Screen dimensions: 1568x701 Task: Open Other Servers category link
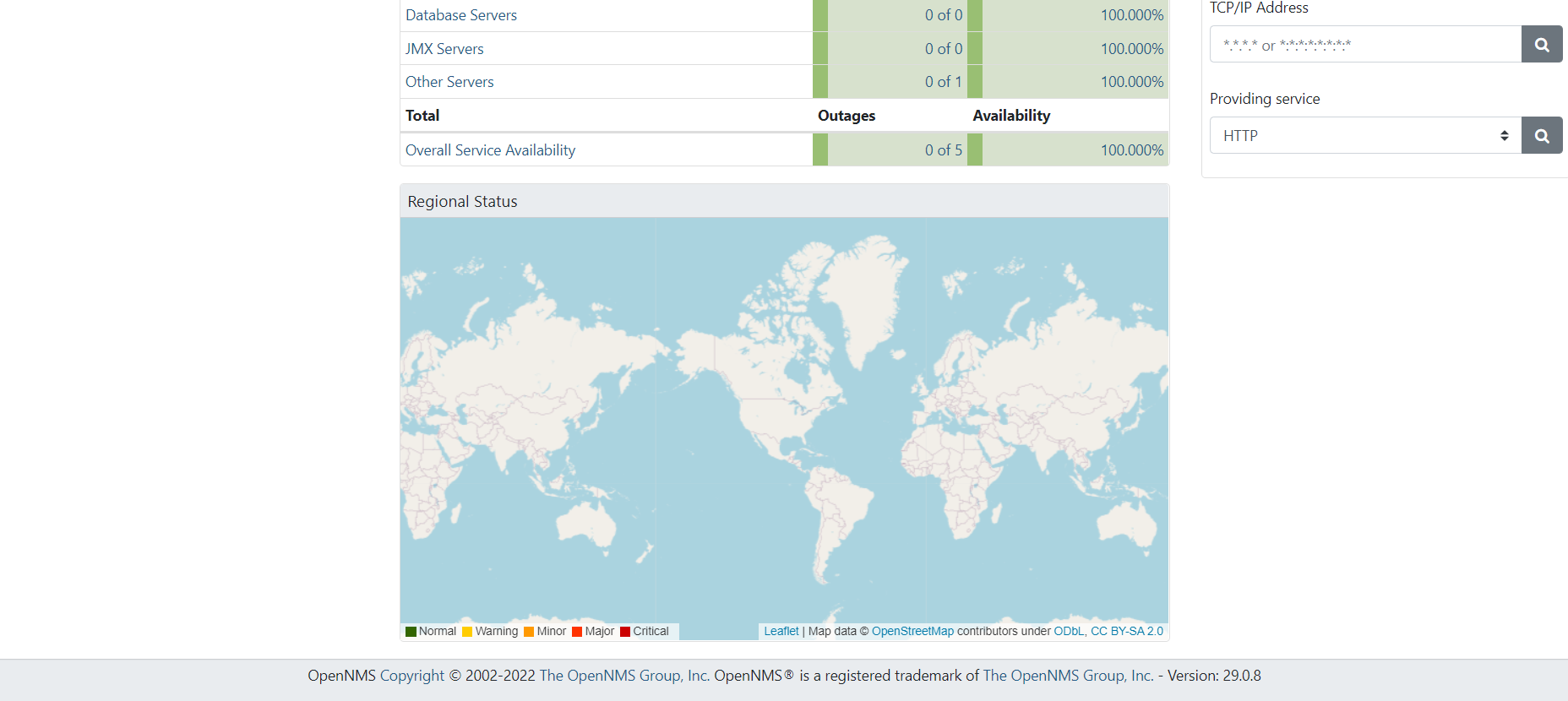click(449, 82)
